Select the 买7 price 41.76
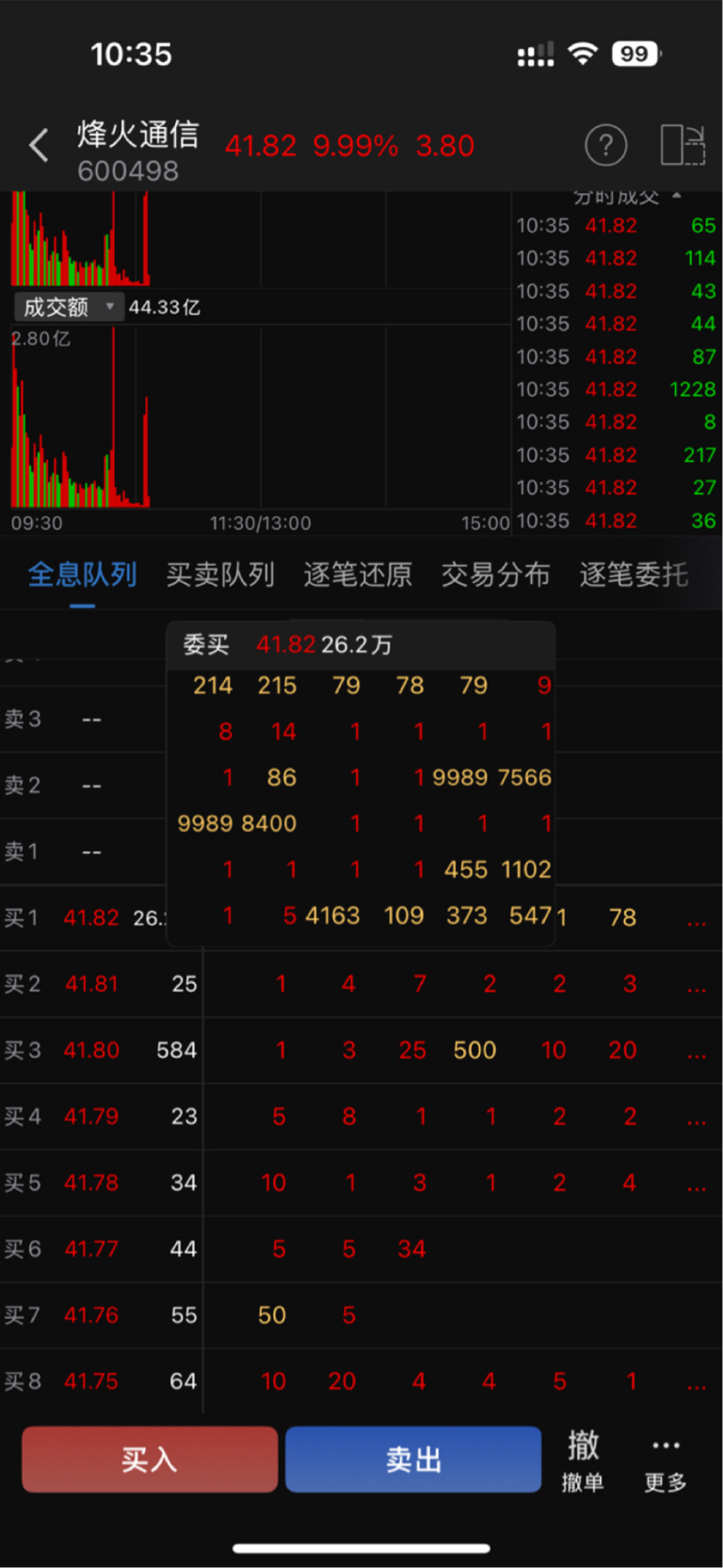Viewport: 723px width, 1568px height. coord(91,1315)
